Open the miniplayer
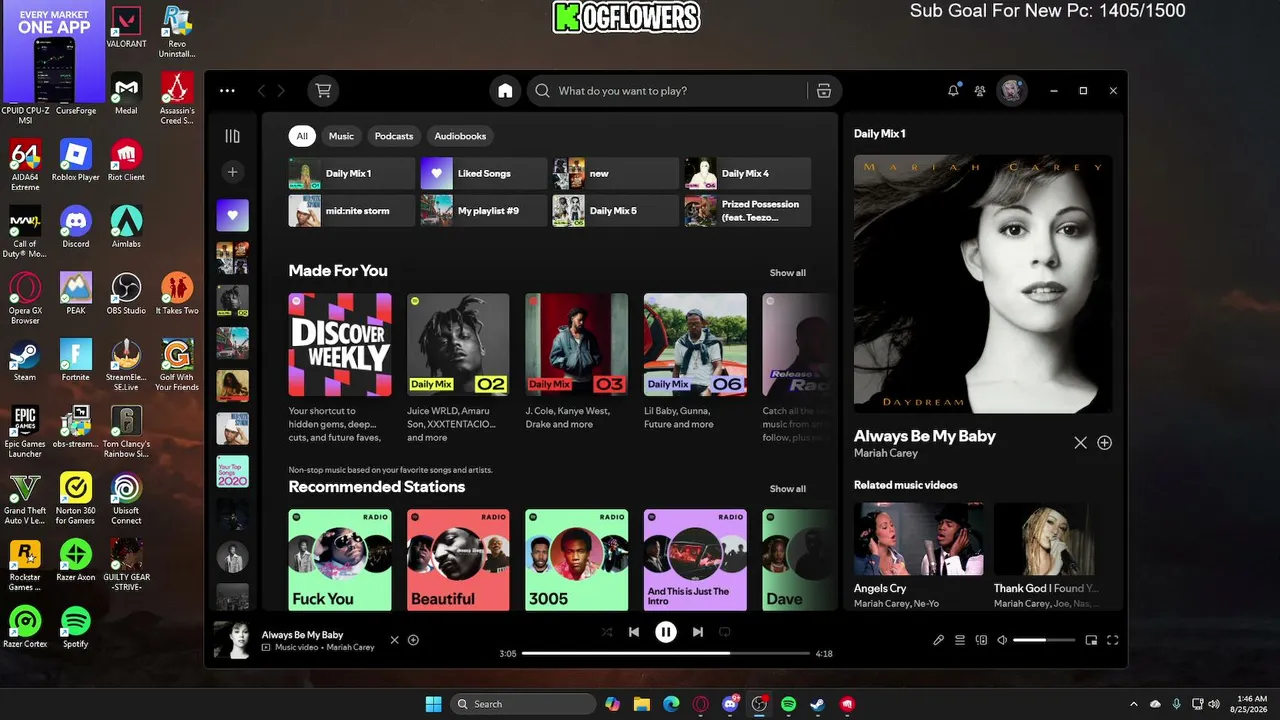The height and width of the screenshot is (720, 1280). [x=1091, y=640]
